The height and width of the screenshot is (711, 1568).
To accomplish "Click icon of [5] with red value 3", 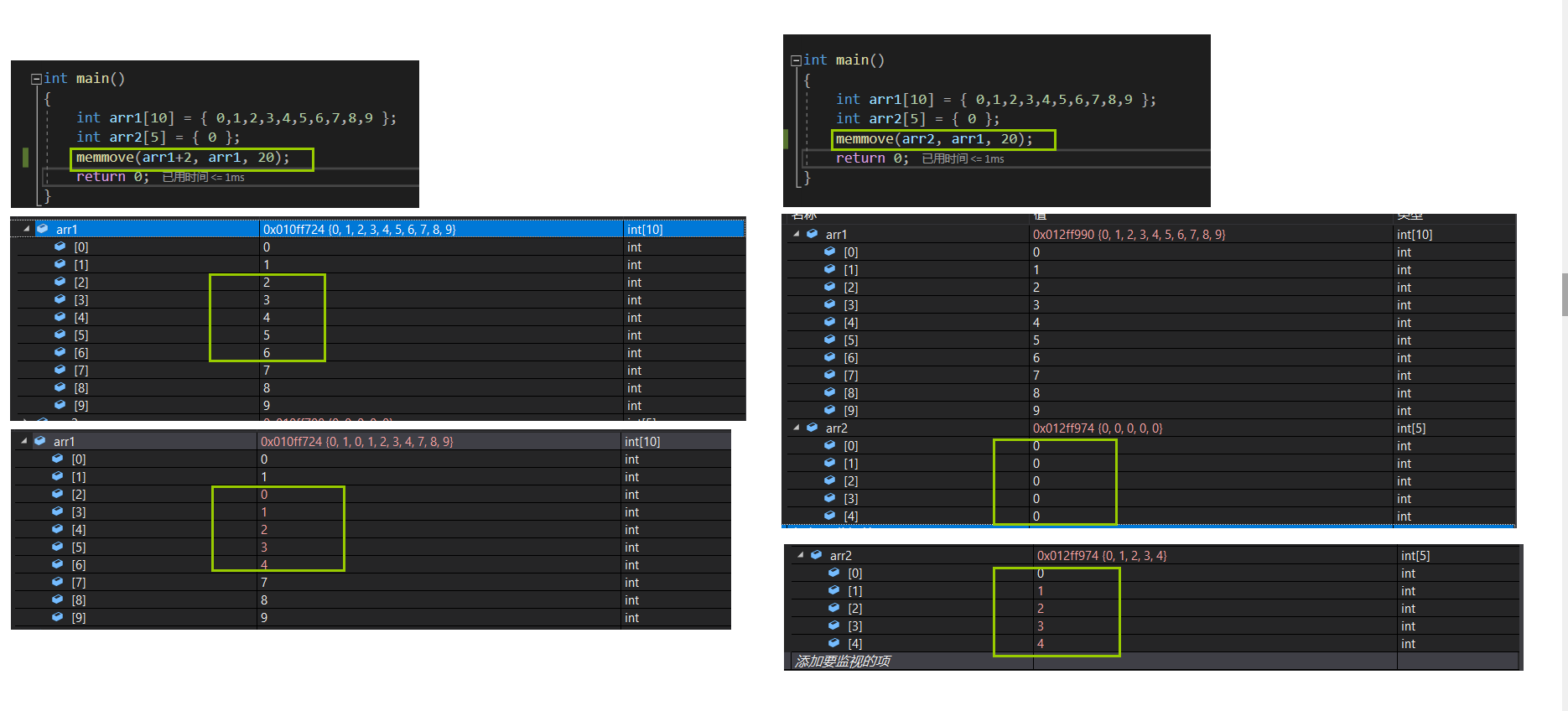I will pos(57,547).
